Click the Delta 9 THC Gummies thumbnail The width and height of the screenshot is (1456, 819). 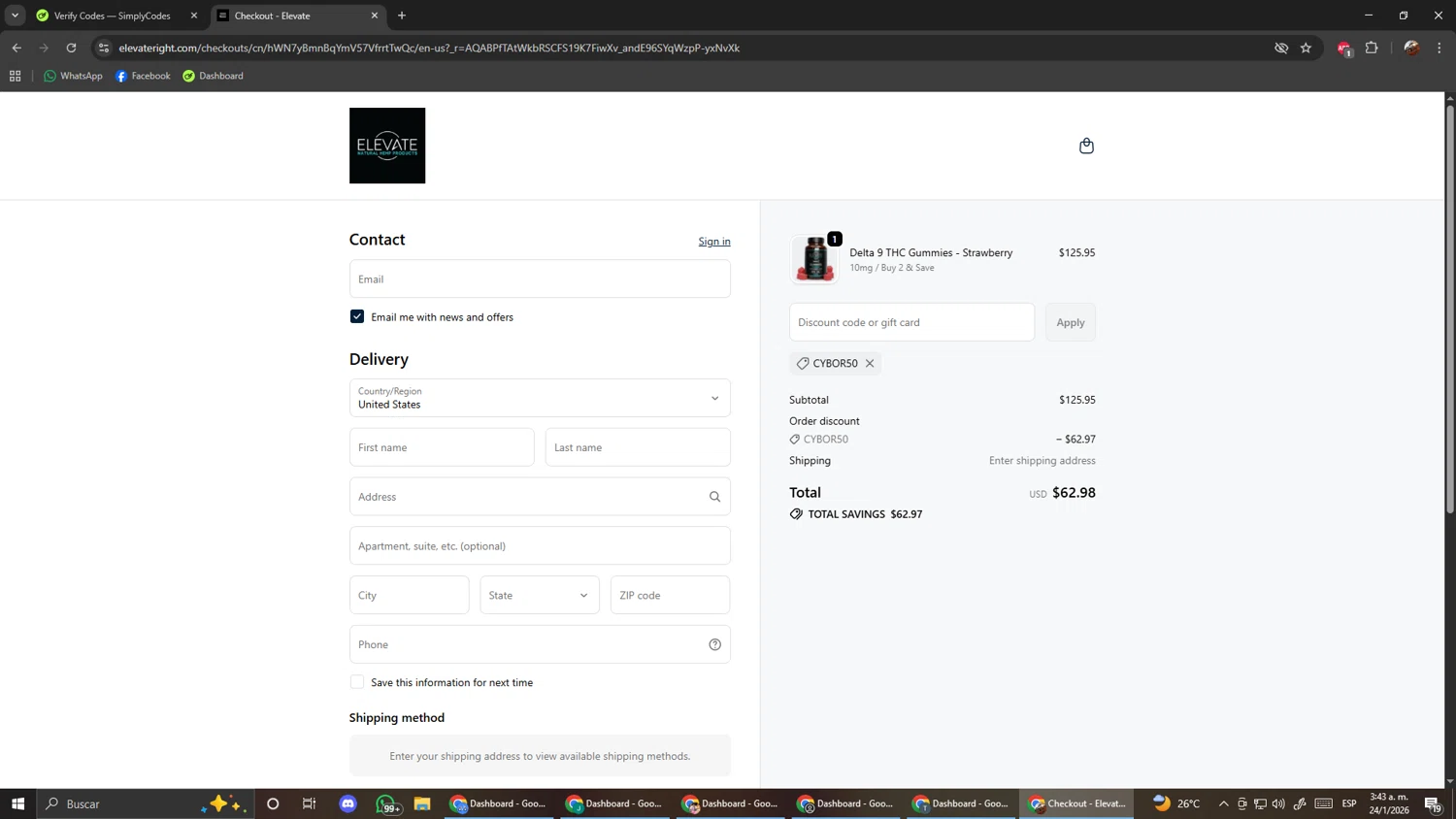point(814,259)
